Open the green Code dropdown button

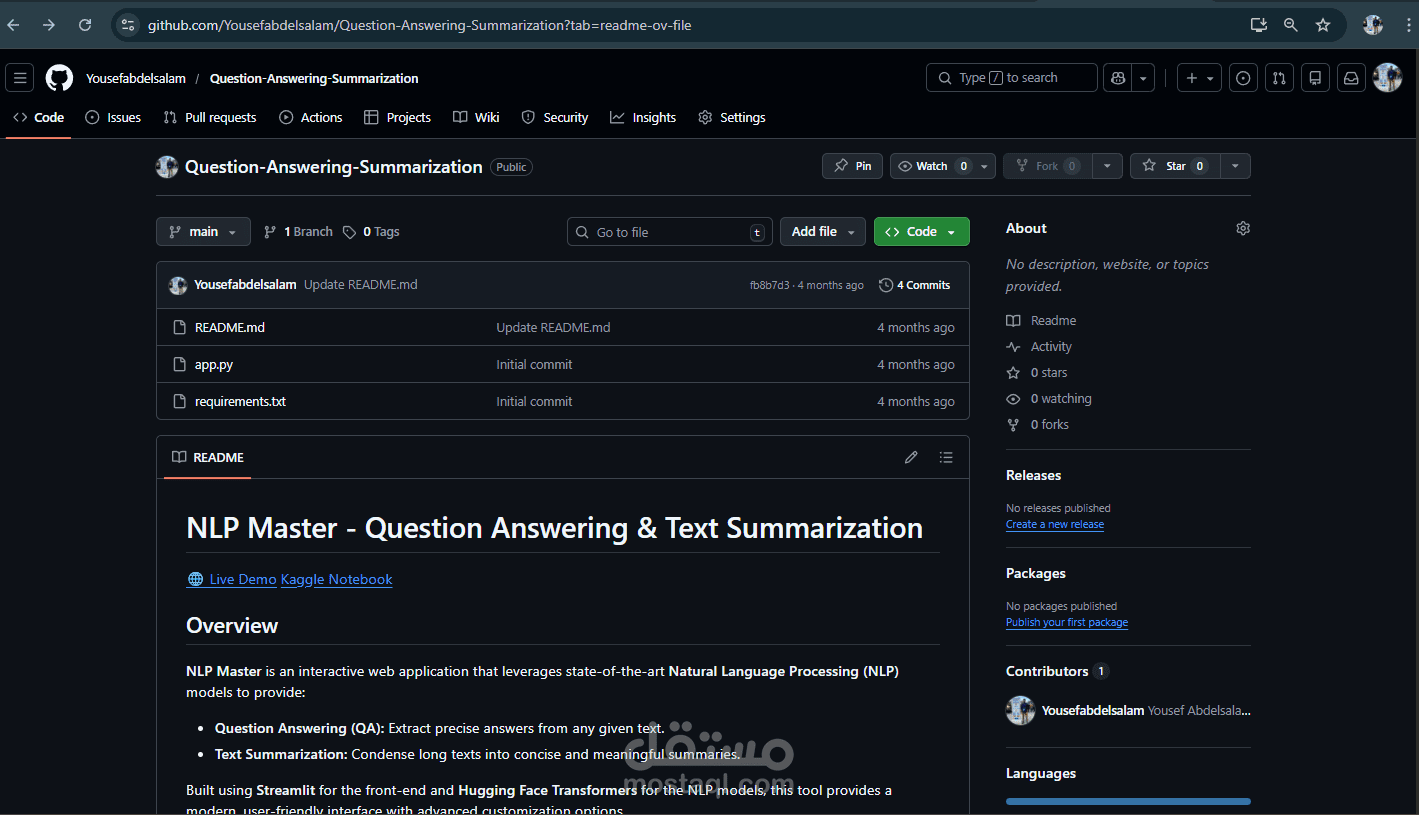pyautogui.click(x=922, y=231)
